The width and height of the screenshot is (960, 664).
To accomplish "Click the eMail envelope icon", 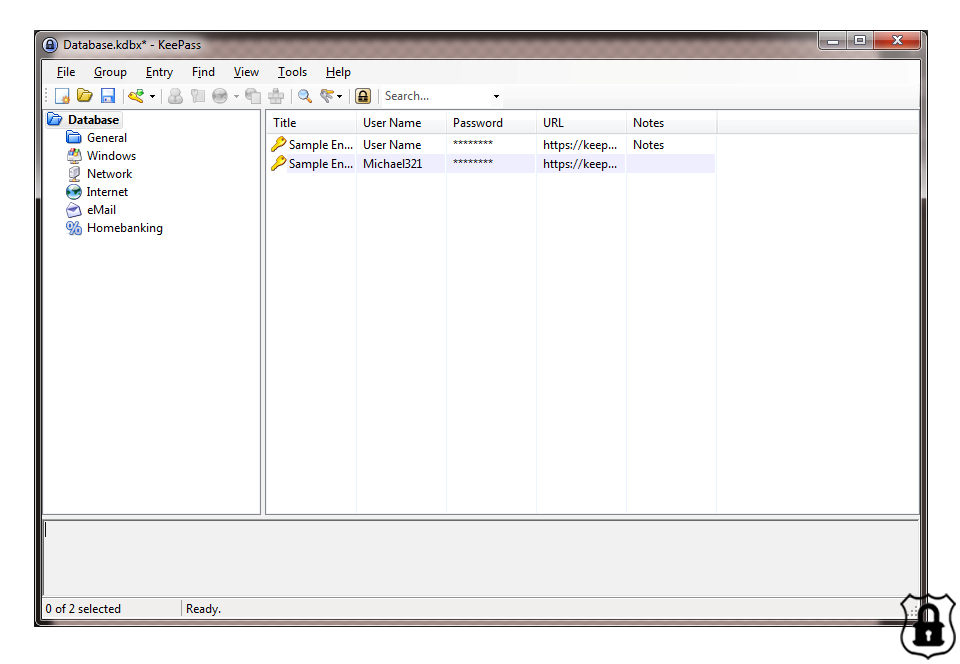I will pos(73,210).
